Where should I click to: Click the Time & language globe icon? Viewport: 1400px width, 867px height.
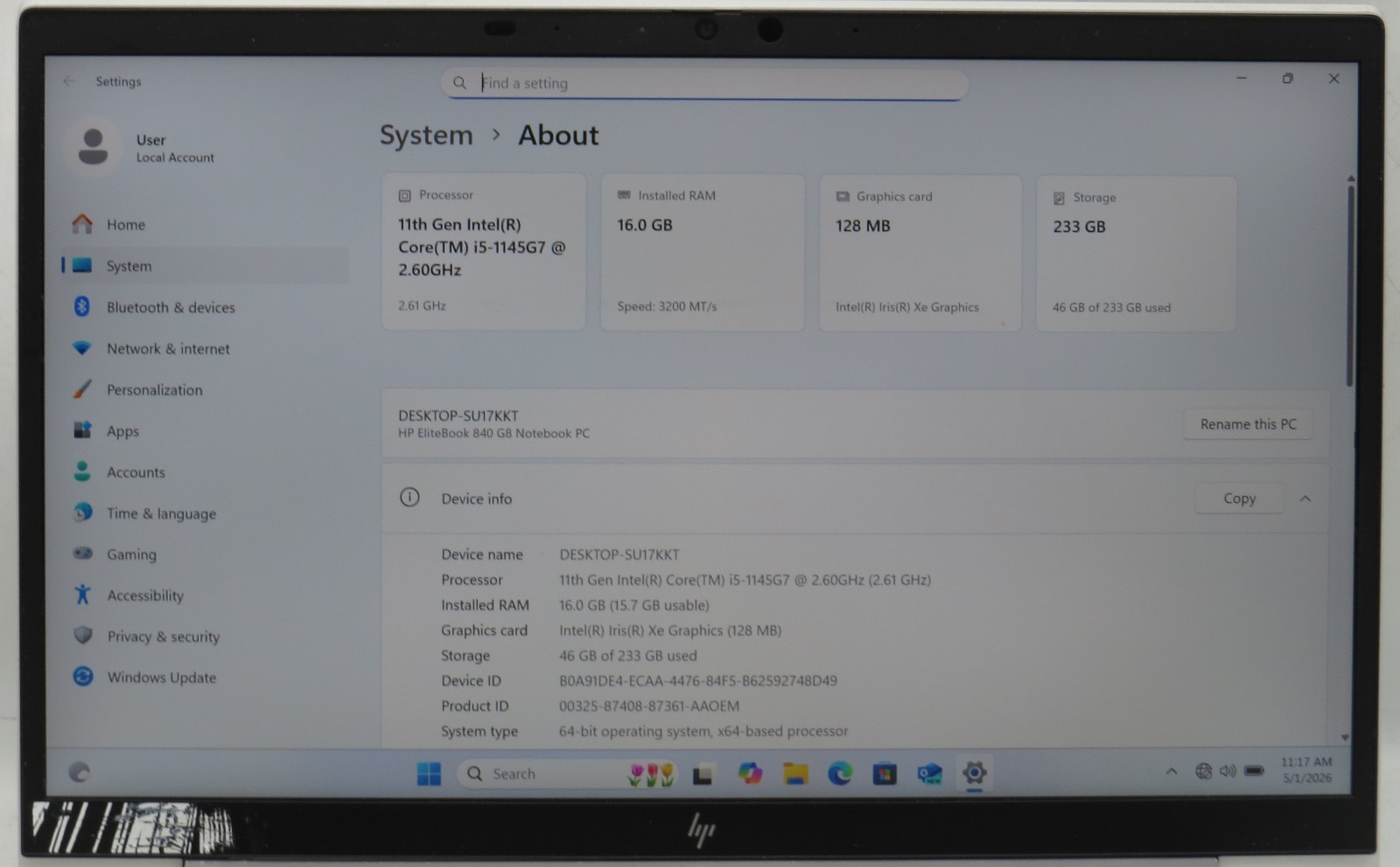[83, 512]
